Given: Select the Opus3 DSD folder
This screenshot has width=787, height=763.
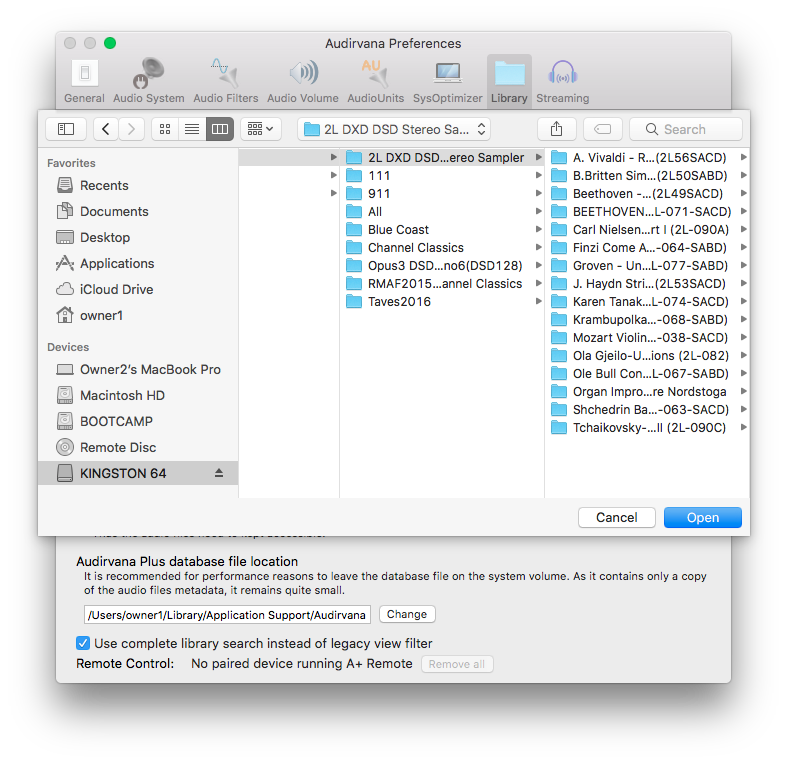Looking at the screenshot, I should pyautogui.click(x=442, y=266).
